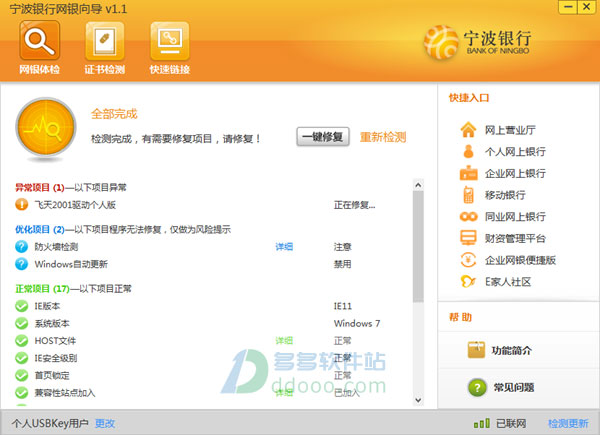Open the 个人网上银行 shortcut
Image resolution: width=600 pixels, height=435 pixels.
[x=515, y=152]
